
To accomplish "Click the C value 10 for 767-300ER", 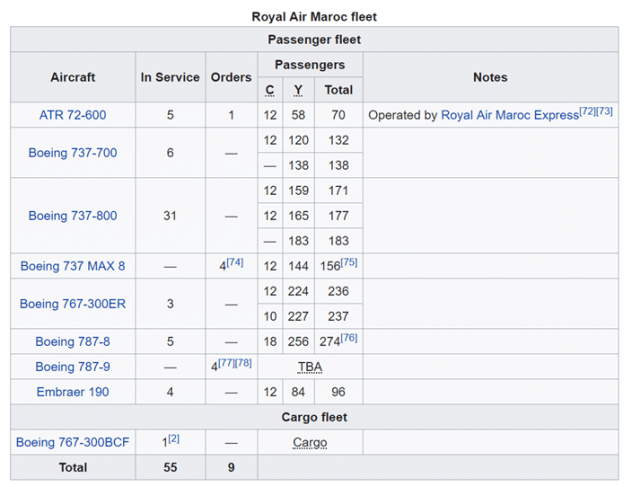I will click(x=270, y=316).
